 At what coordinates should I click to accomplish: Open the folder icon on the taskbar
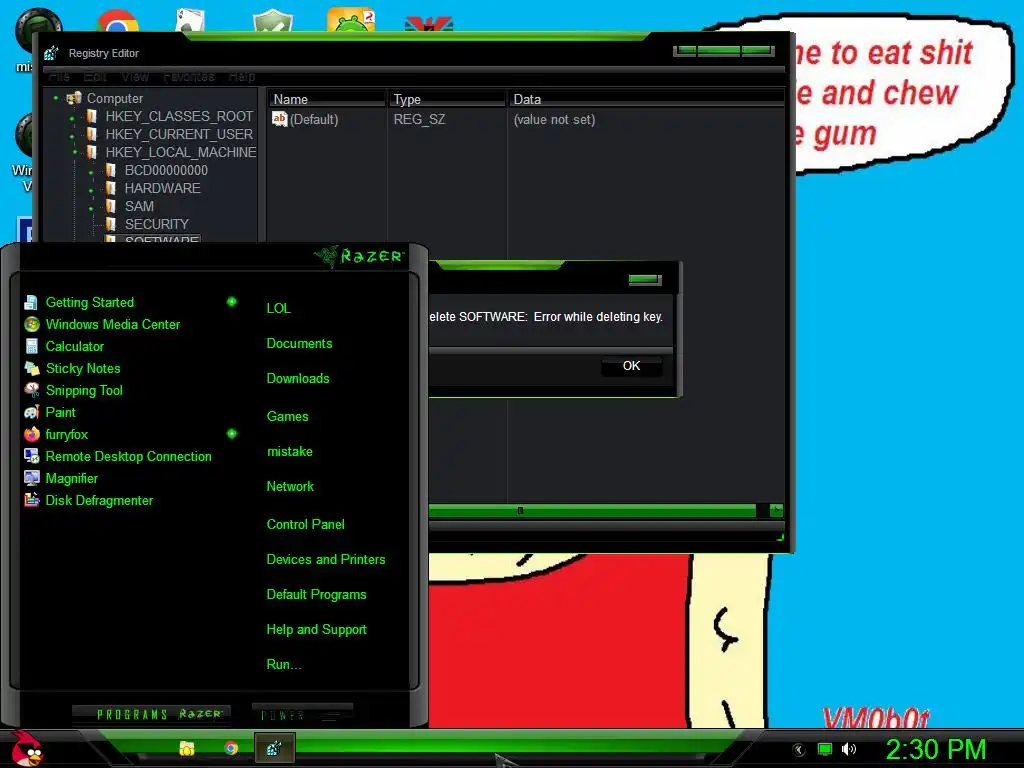click(187, 748)
